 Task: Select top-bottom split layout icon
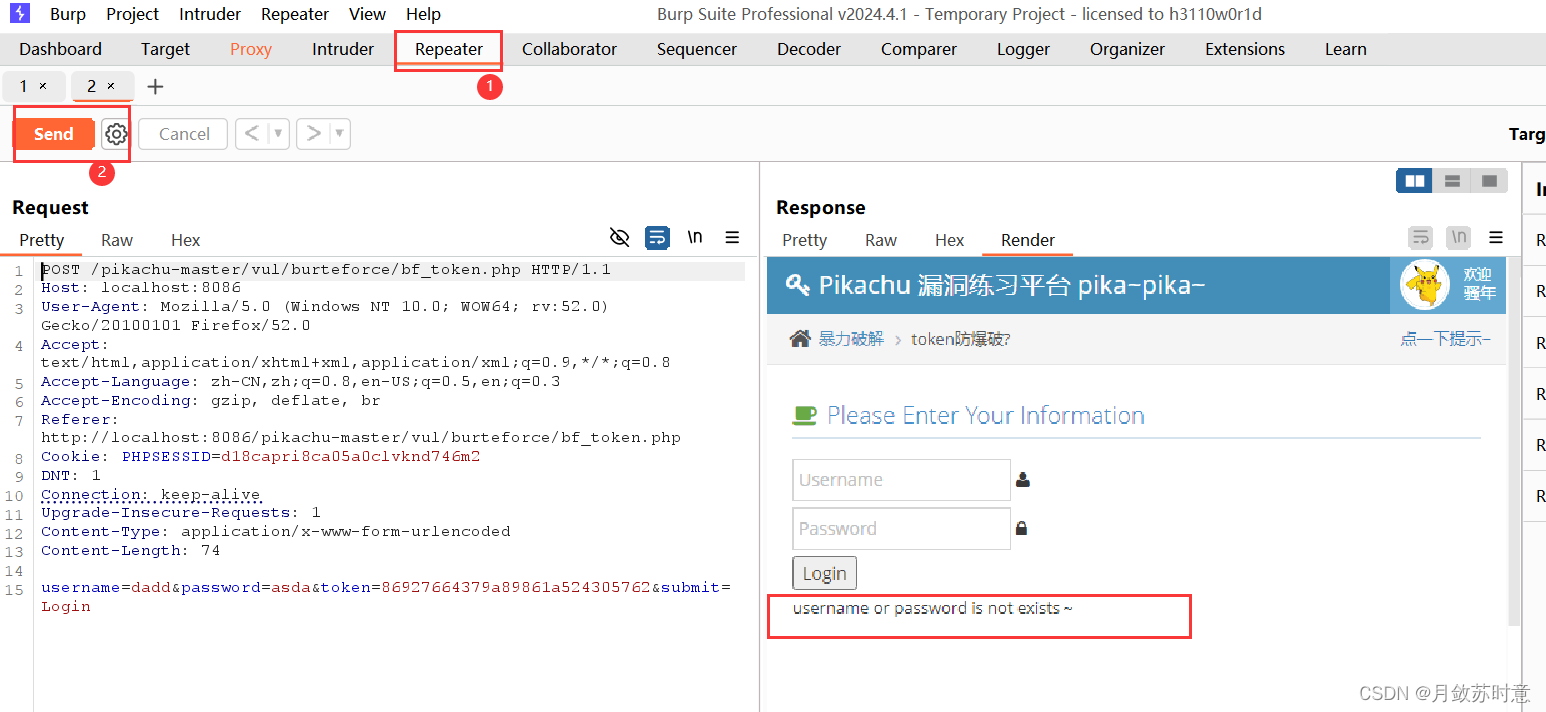point(1452,181)
